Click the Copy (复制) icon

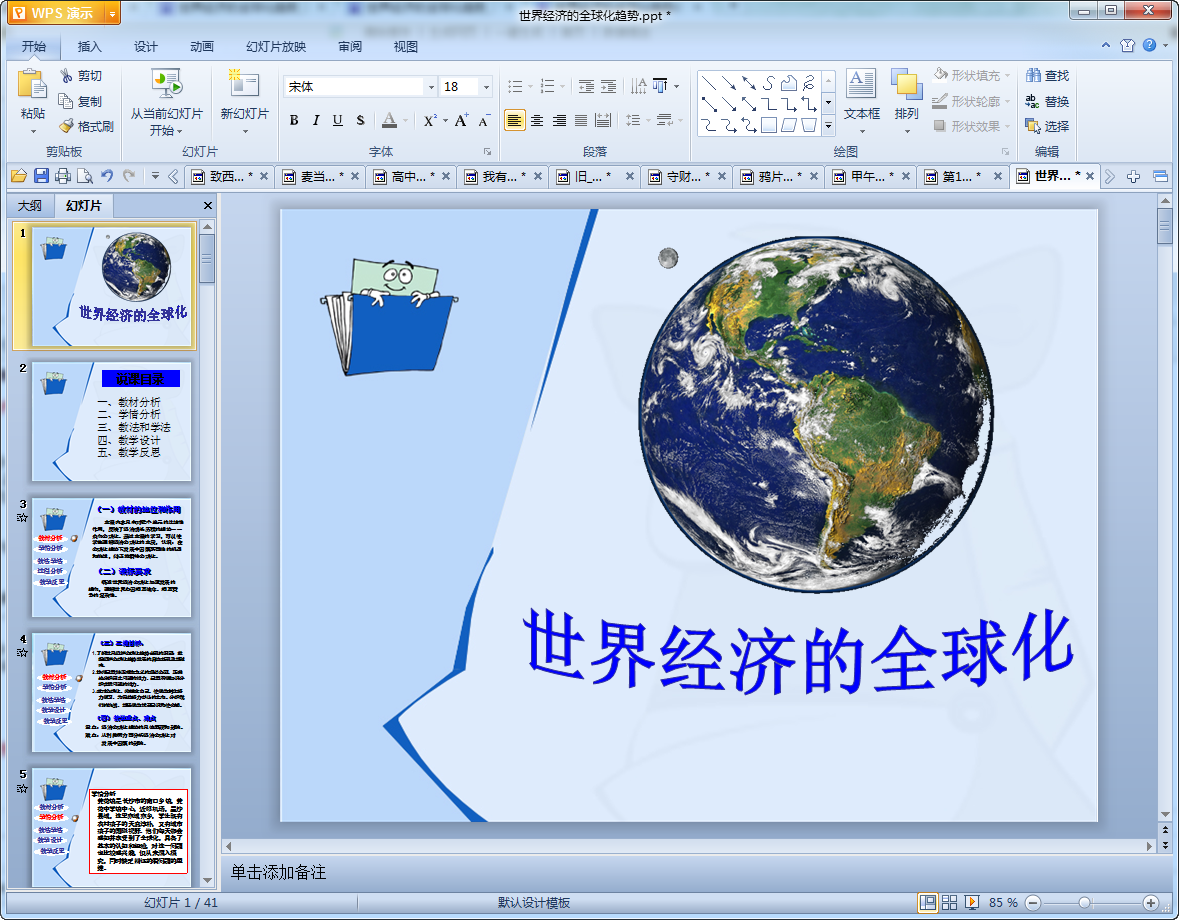pyautogui.click(x=66, y=101)
